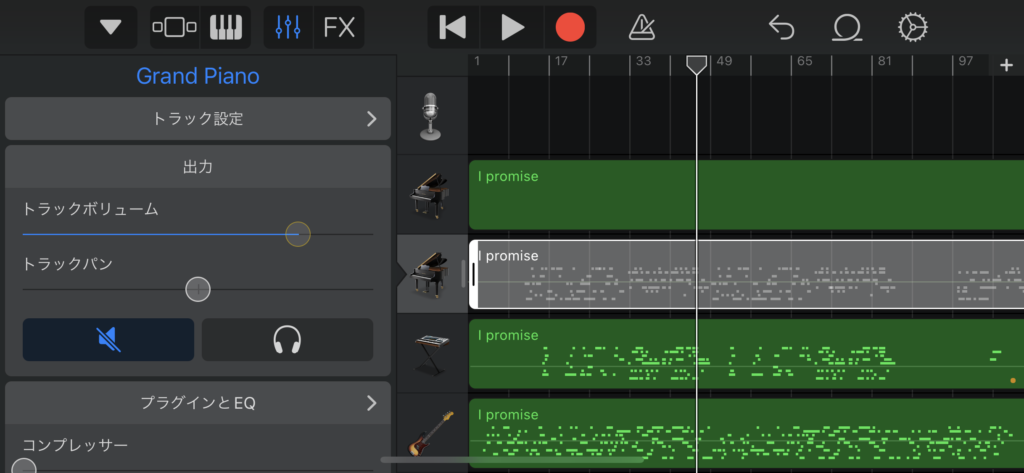
Task: Go to beginning of song
Action: coord(453,27)
